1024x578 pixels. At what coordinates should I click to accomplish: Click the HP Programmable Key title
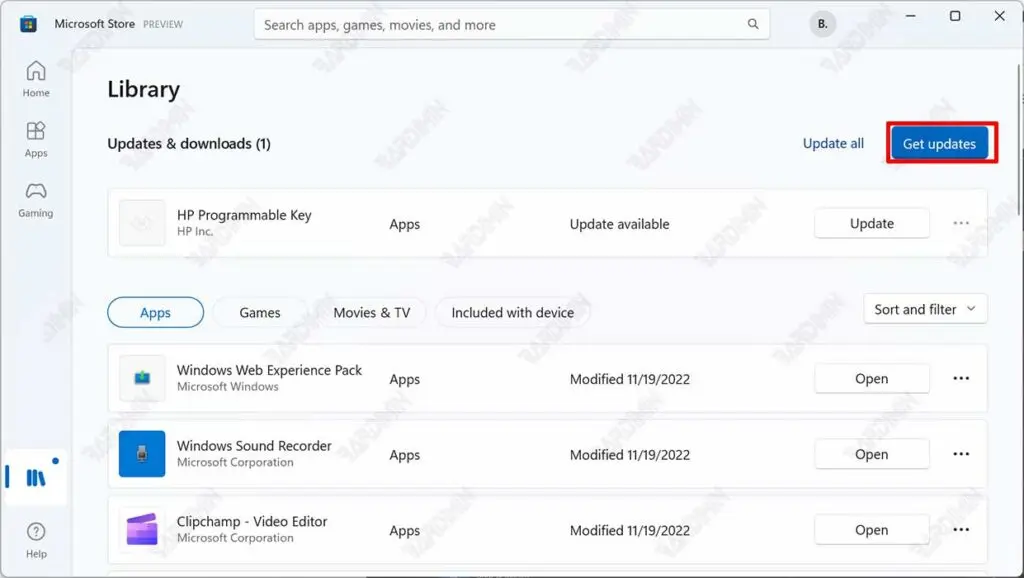point(244,215)
